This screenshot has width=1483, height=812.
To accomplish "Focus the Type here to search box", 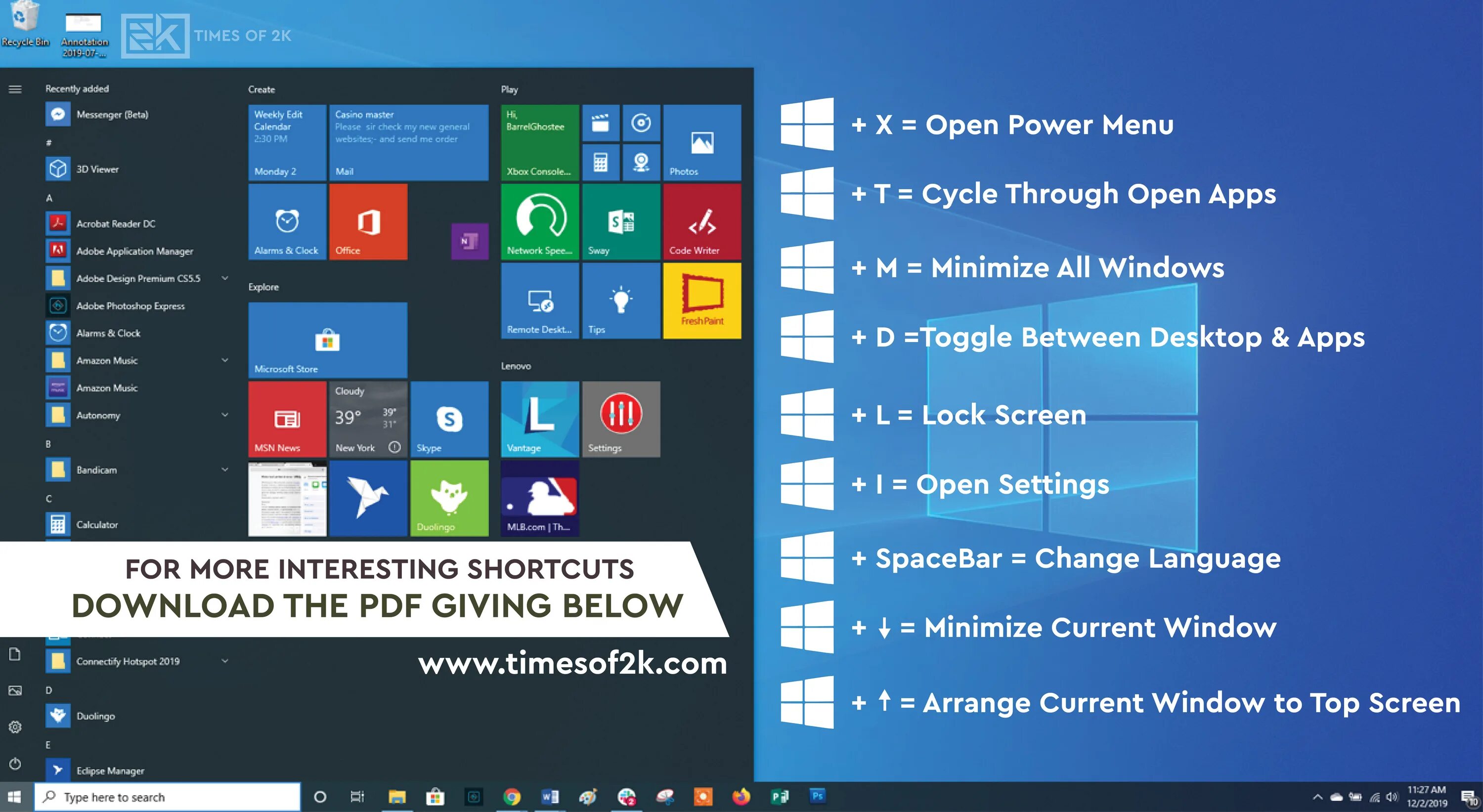I will point(168,797).
